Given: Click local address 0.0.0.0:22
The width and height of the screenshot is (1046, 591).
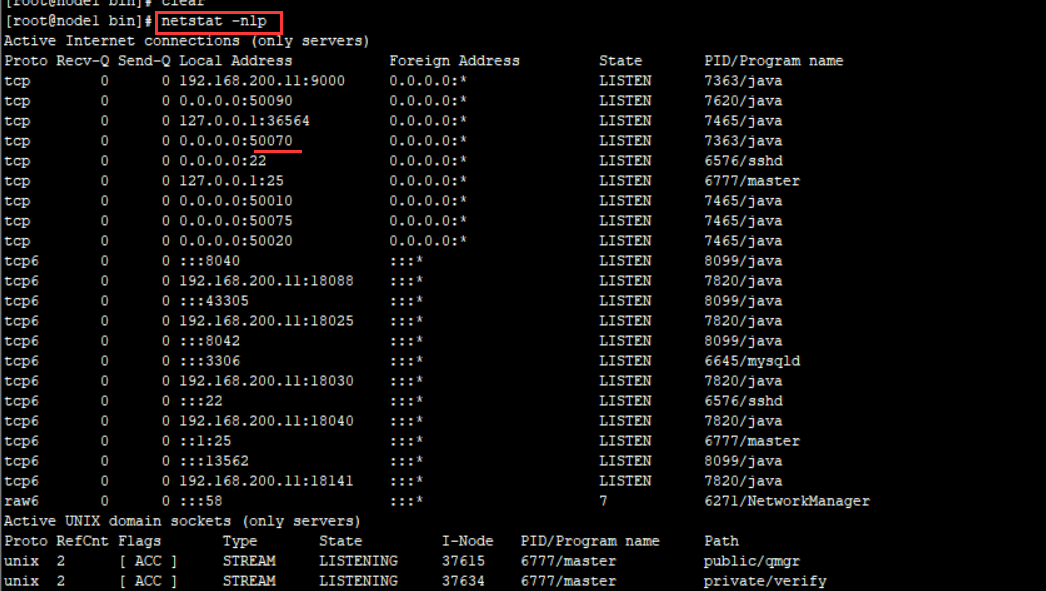Looking at the screenshot, I should (x=223, y=161).
